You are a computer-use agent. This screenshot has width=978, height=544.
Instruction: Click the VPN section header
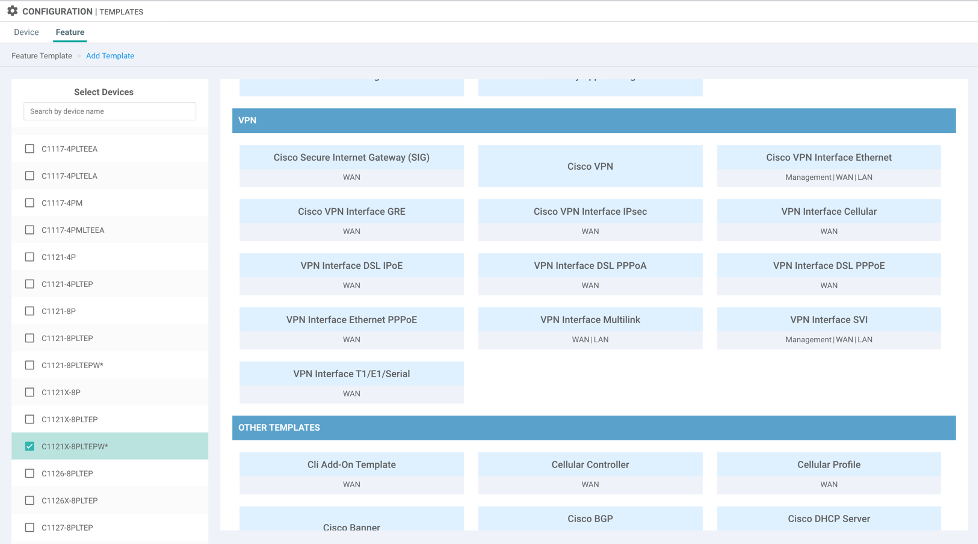[594, 120]
